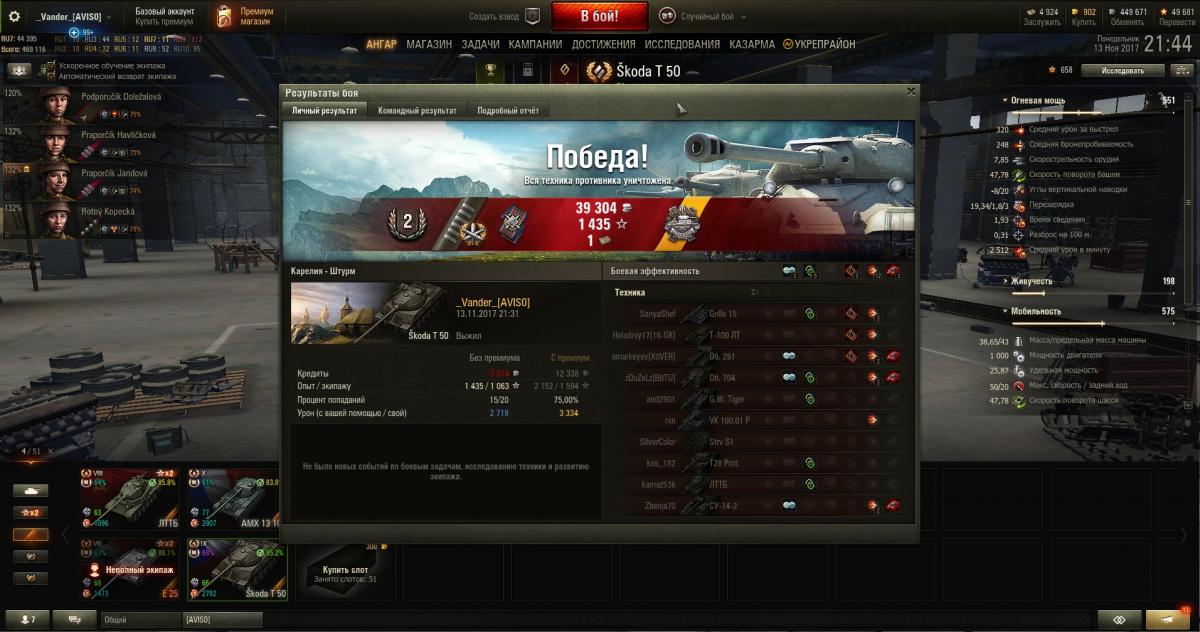Toggle the x2 bonus tank filter
The height and width of the screenshot is (632, 1200).
point(30,512)
